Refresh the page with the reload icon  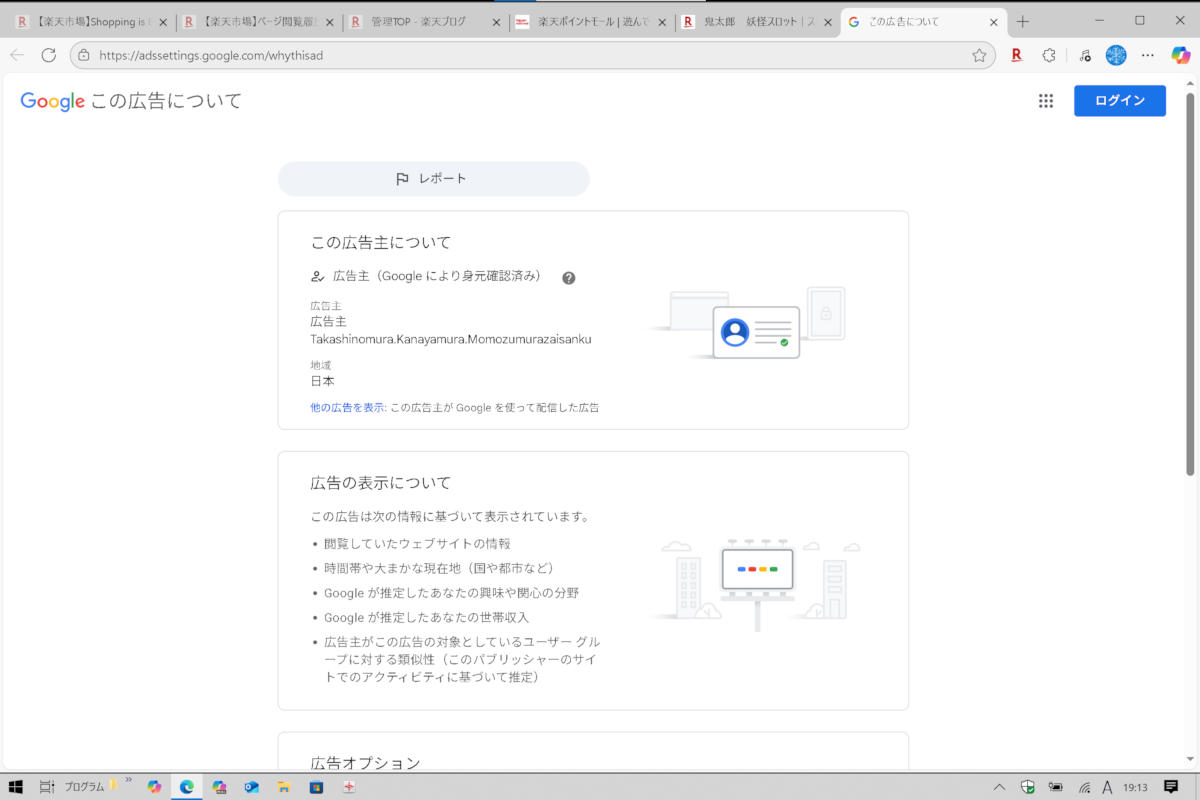(48, 56)
